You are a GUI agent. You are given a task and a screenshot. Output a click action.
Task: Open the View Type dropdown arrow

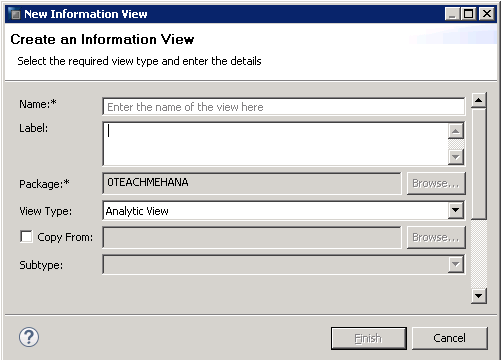point(456,210)
